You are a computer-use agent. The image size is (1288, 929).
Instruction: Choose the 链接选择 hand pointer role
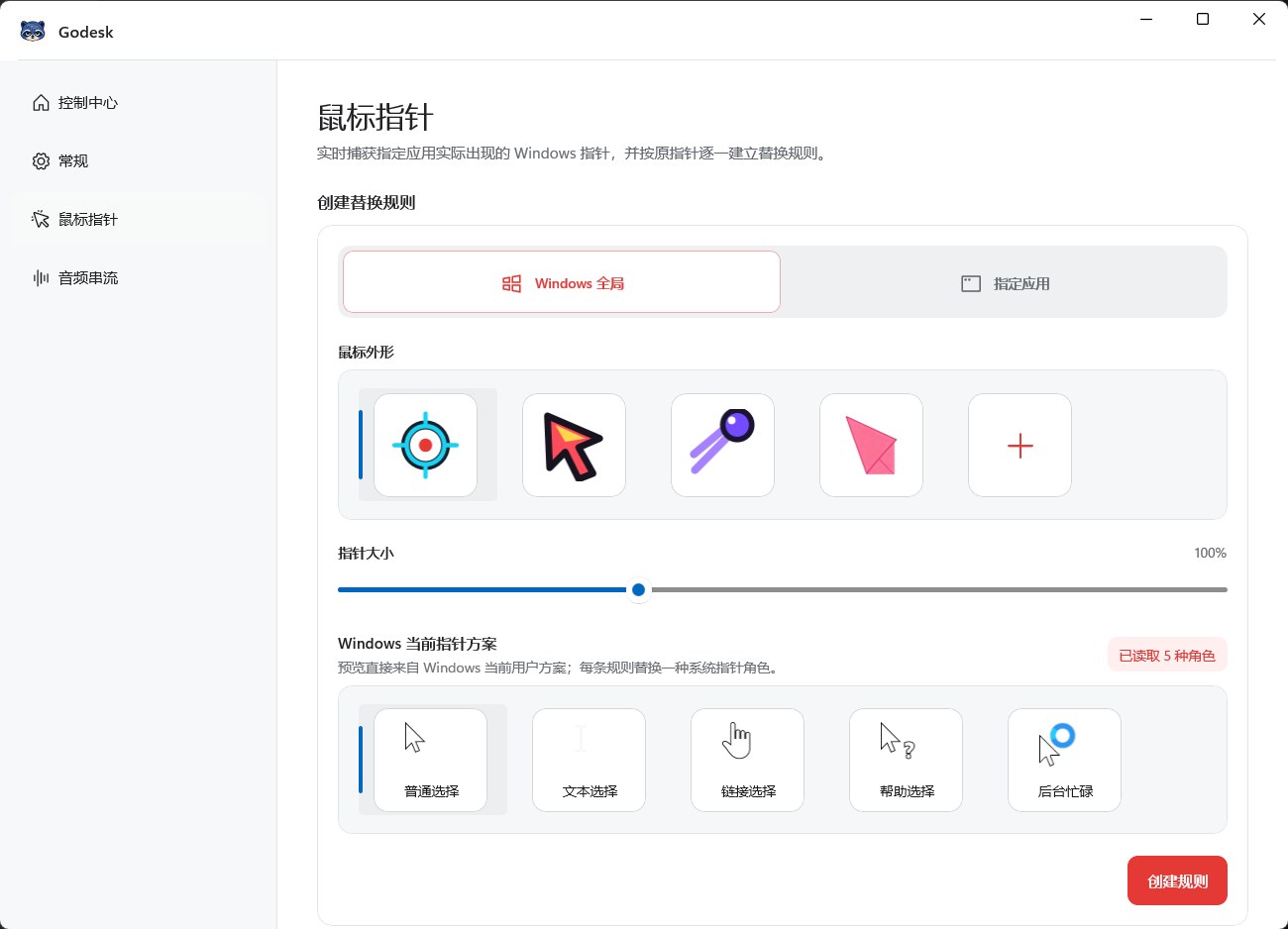[747, 760]
